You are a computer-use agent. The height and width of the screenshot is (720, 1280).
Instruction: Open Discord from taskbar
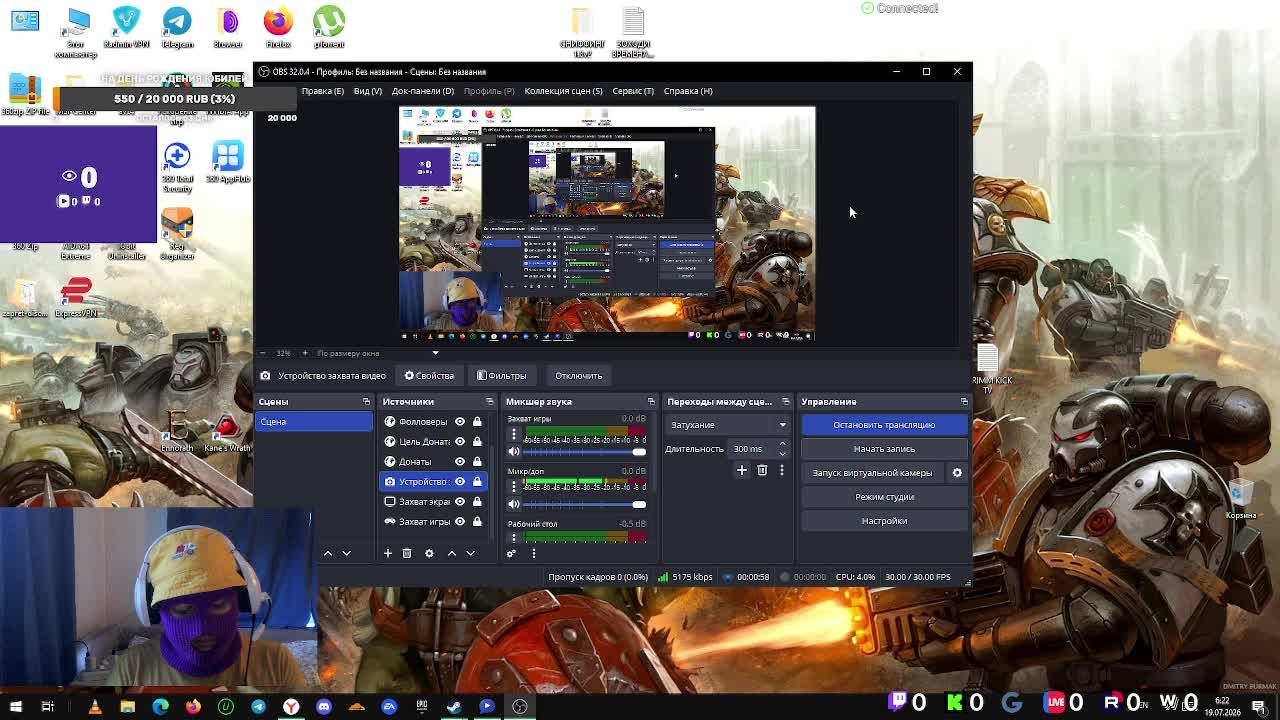324,707
